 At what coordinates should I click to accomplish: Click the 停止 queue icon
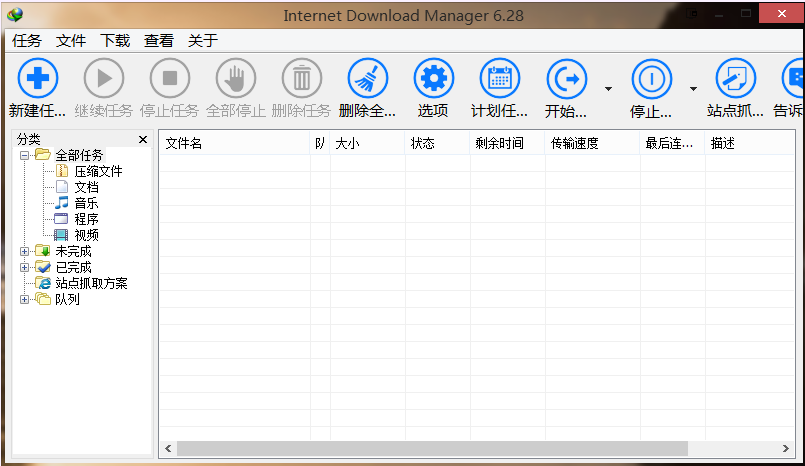651,79
